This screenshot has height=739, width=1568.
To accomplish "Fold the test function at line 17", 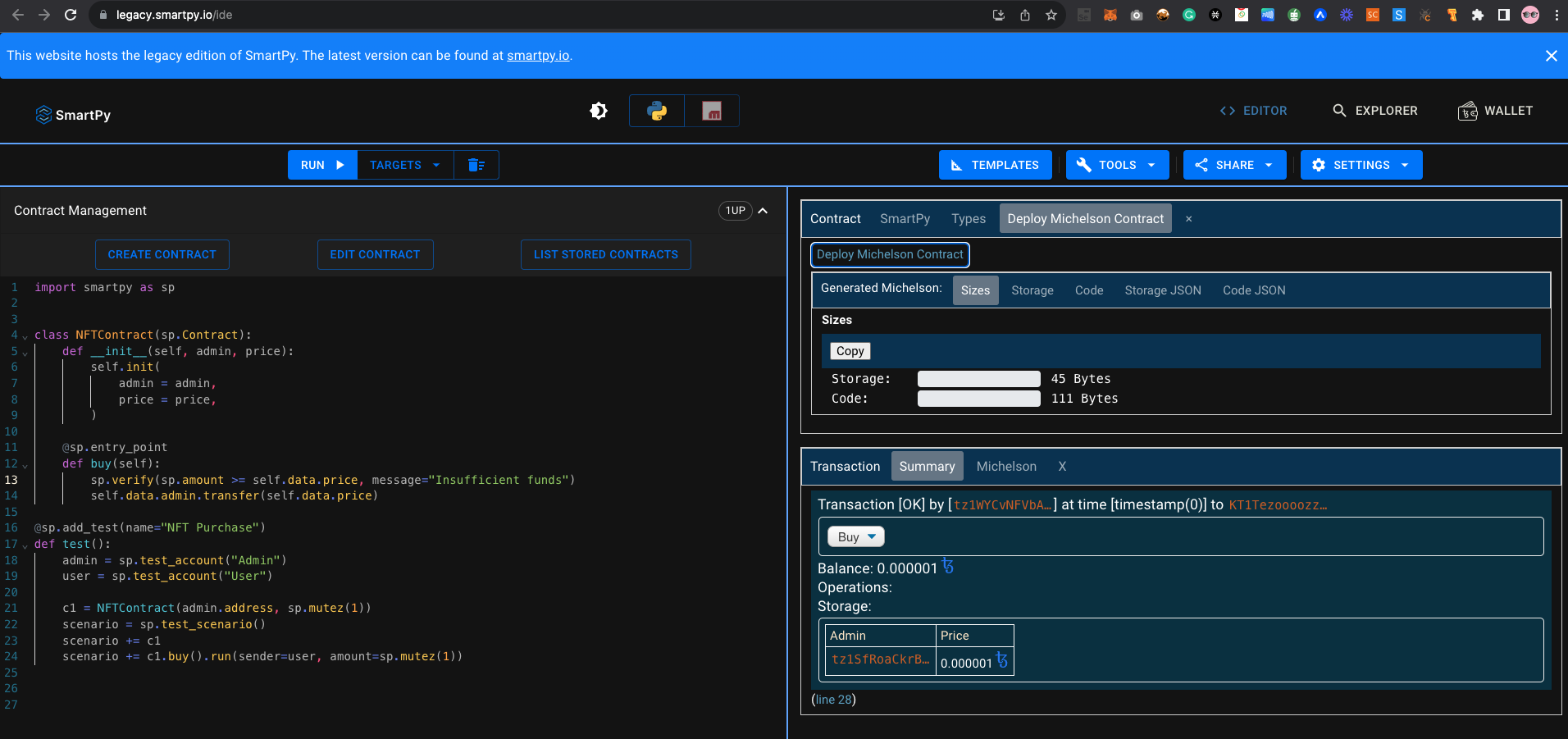I will 25,545.
